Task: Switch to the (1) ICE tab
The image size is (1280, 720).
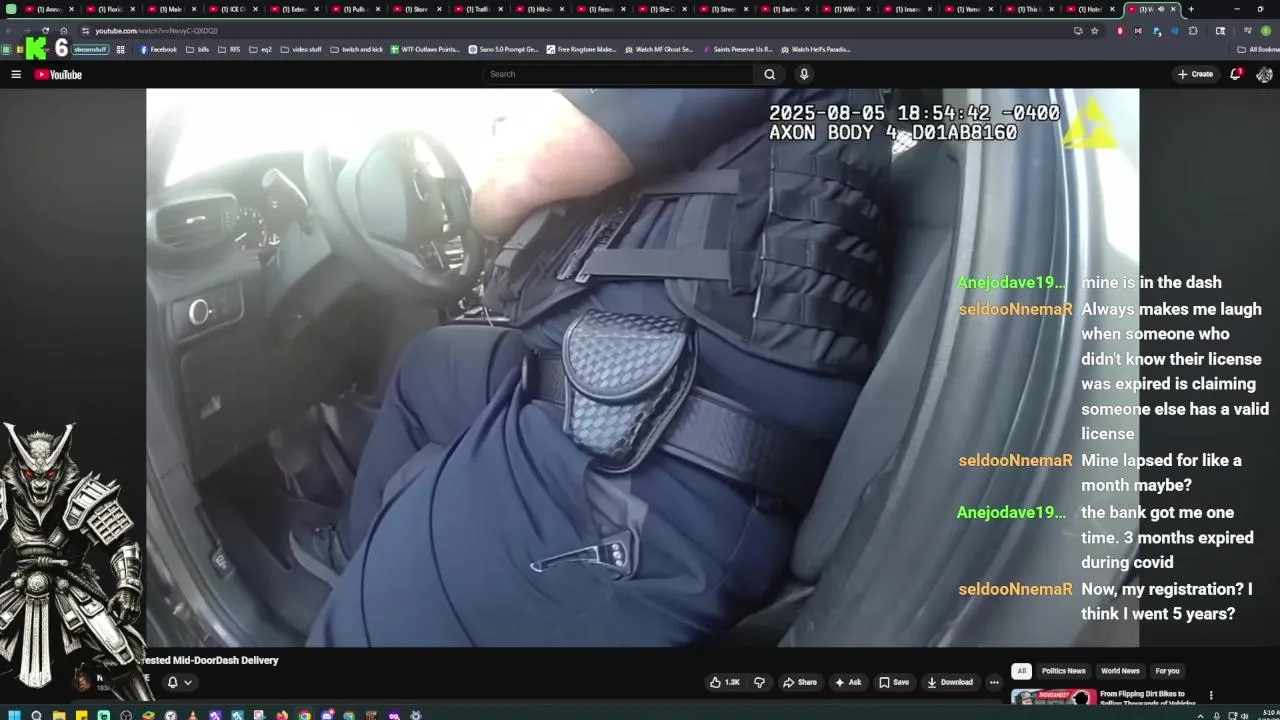Action: [232, 9]
